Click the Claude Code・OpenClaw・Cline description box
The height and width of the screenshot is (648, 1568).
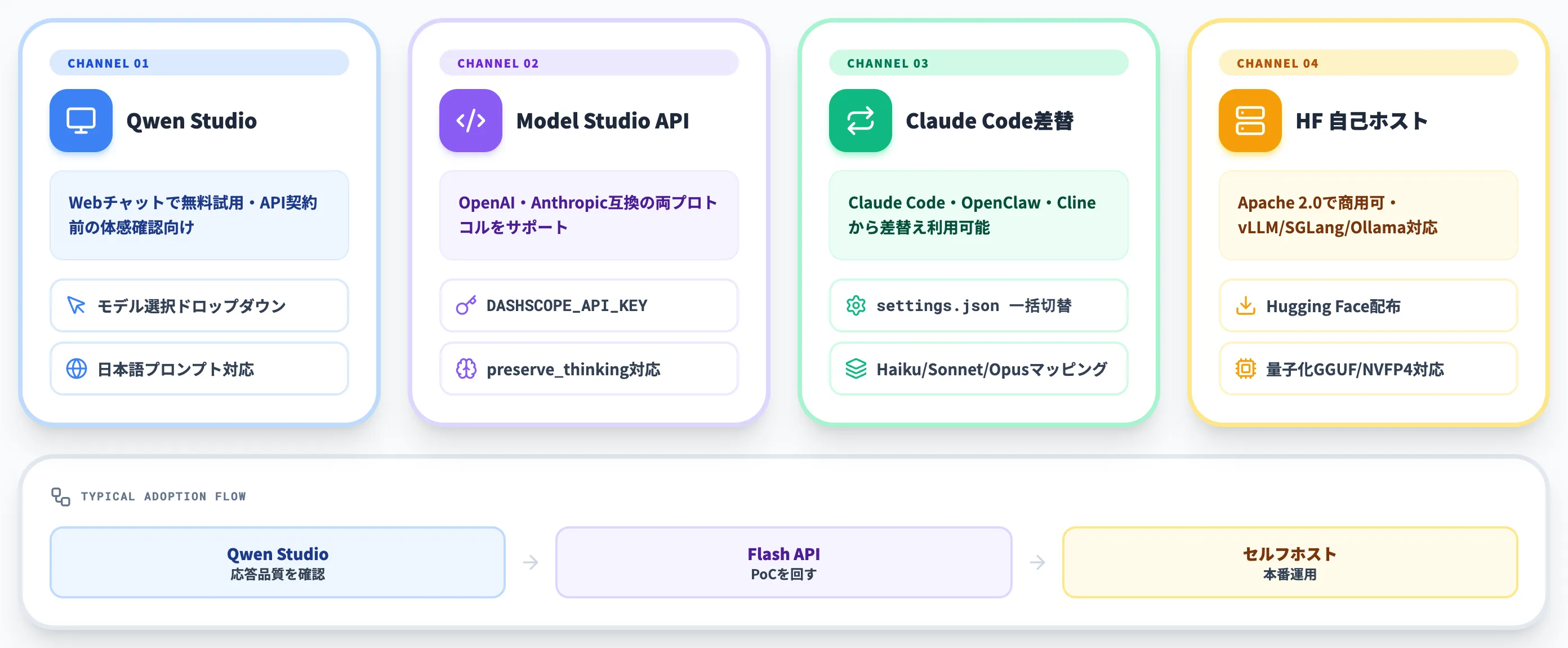(x=978, y=215)
